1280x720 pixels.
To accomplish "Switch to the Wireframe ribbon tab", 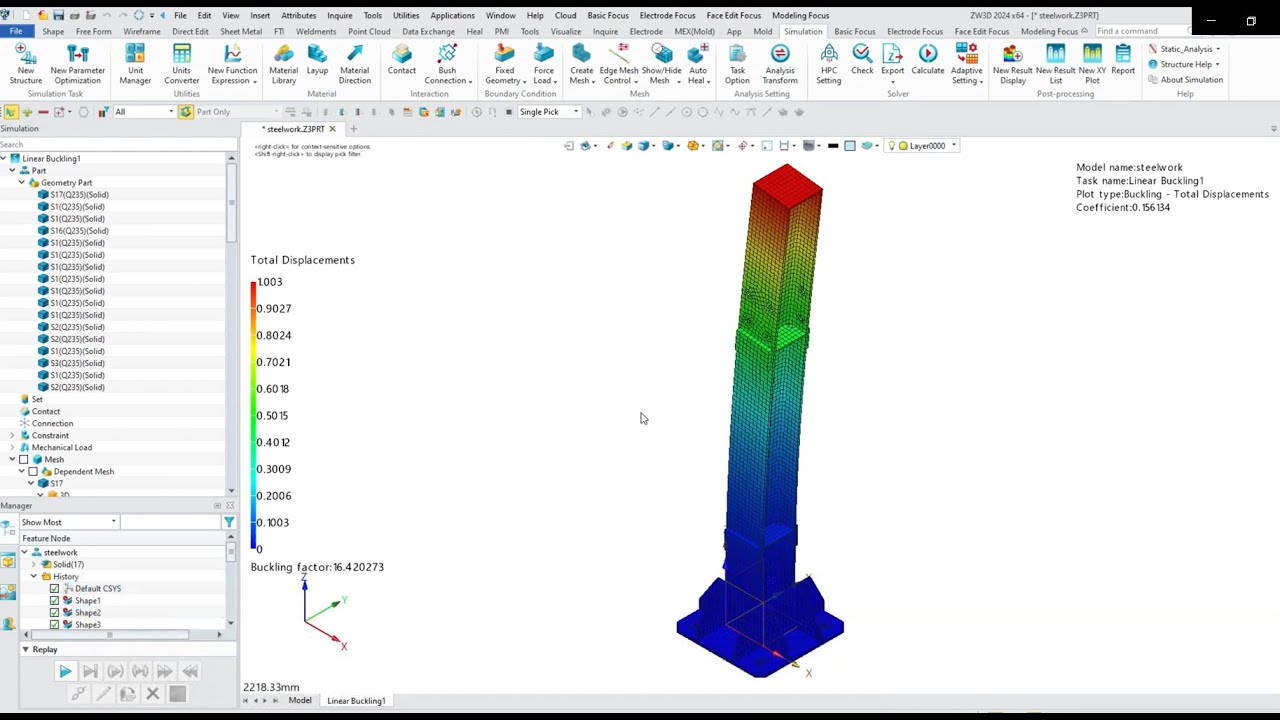I will tap(142, 31).
